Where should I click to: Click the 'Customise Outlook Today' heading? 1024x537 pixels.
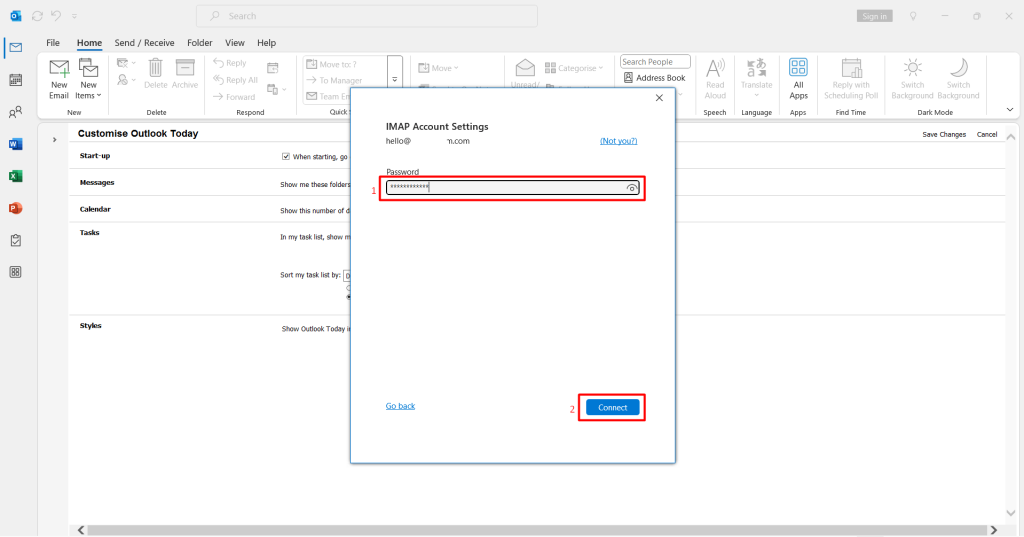click(138, 133)
